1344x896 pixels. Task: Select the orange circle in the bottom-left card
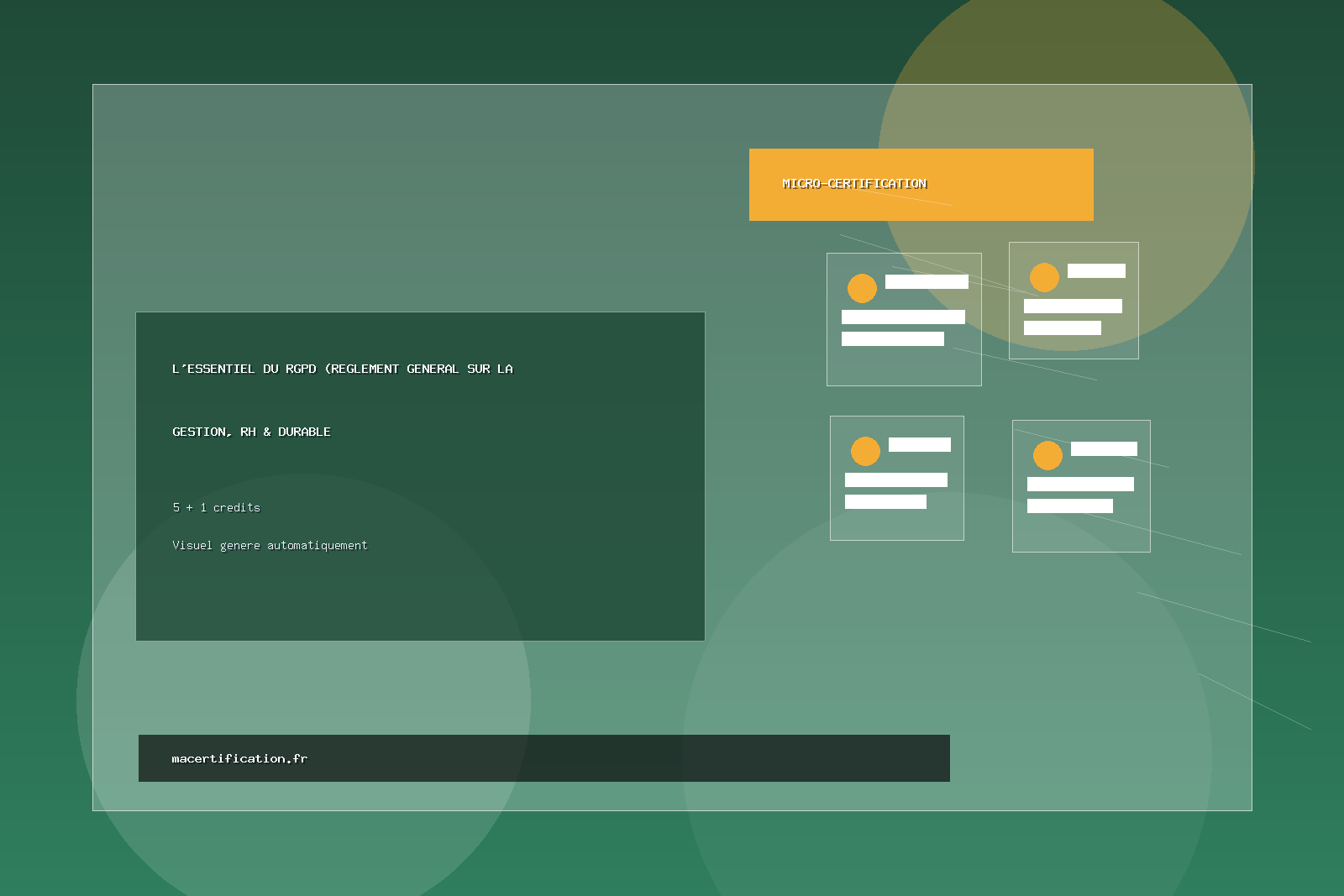(865, 451)
